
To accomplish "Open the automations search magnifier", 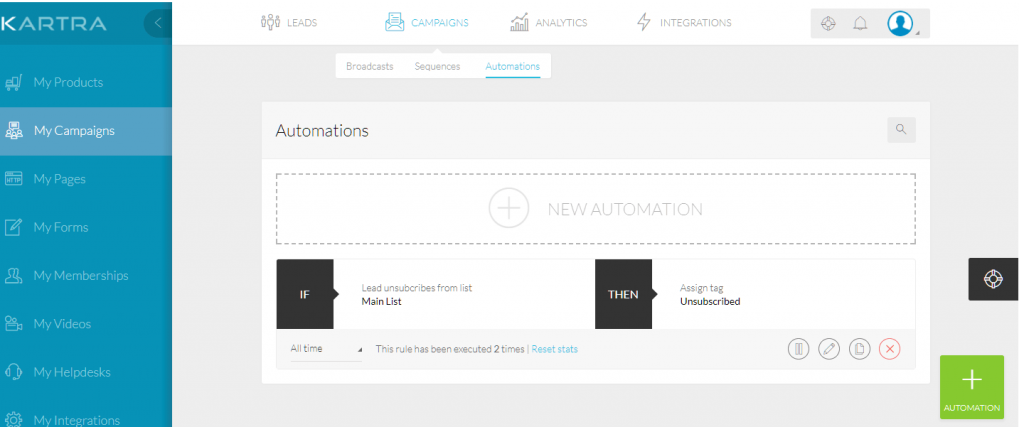I will pyautogui.click(x=901, y=129).
